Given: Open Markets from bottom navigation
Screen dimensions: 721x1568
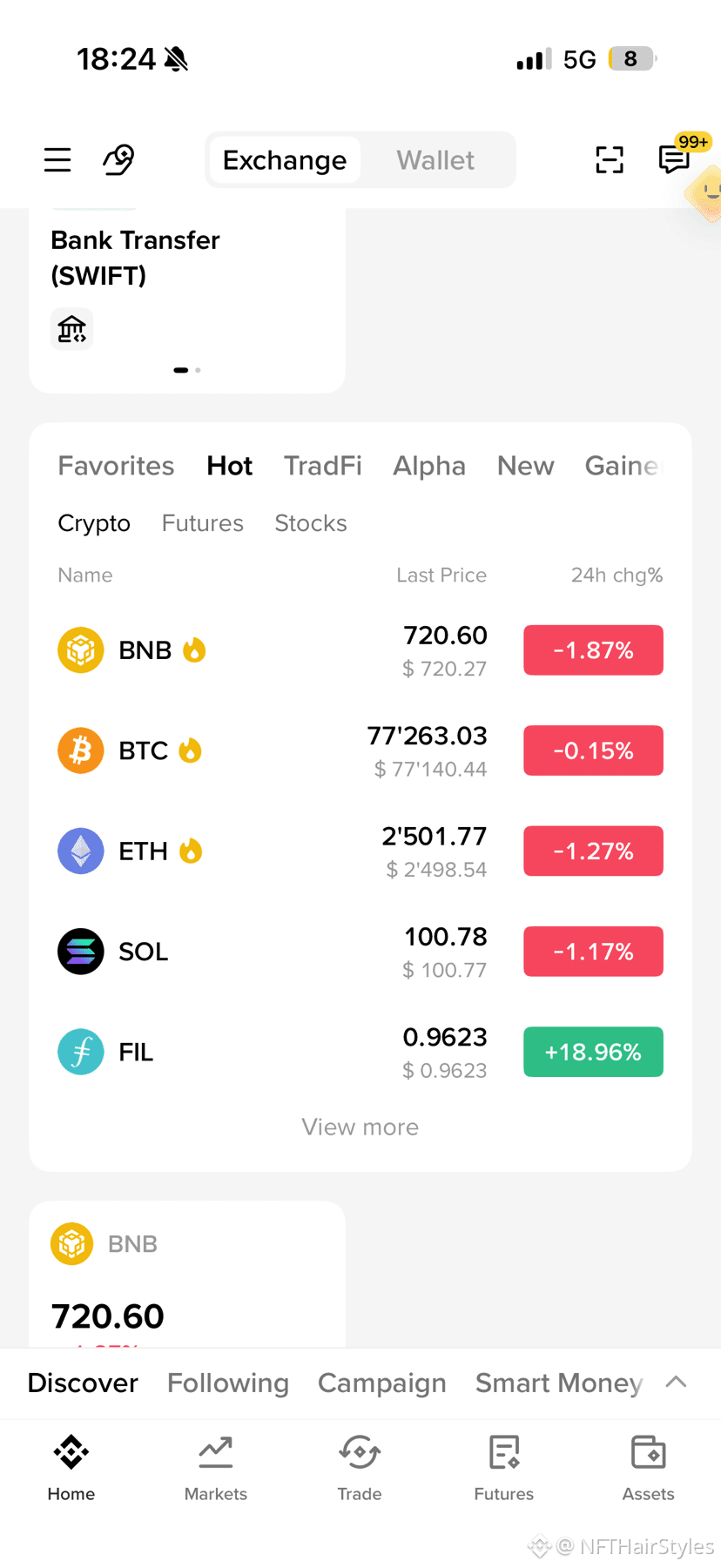Looking at the screenshot, I should (x=216, y=1469).
